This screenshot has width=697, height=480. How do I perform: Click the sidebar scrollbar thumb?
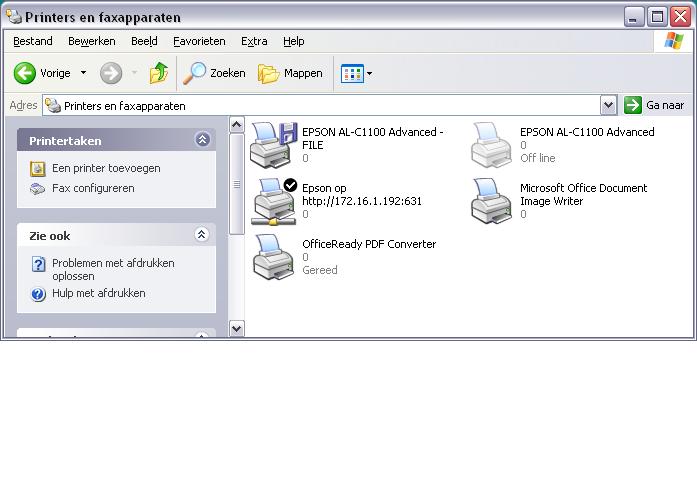(237, 184)
